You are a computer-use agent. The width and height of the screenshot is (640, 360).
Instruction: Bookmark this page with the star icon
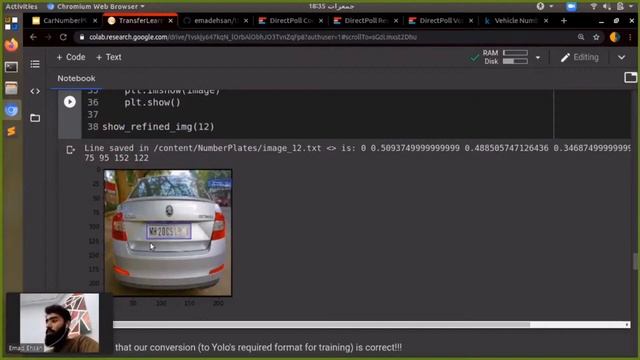pos(596,37)
